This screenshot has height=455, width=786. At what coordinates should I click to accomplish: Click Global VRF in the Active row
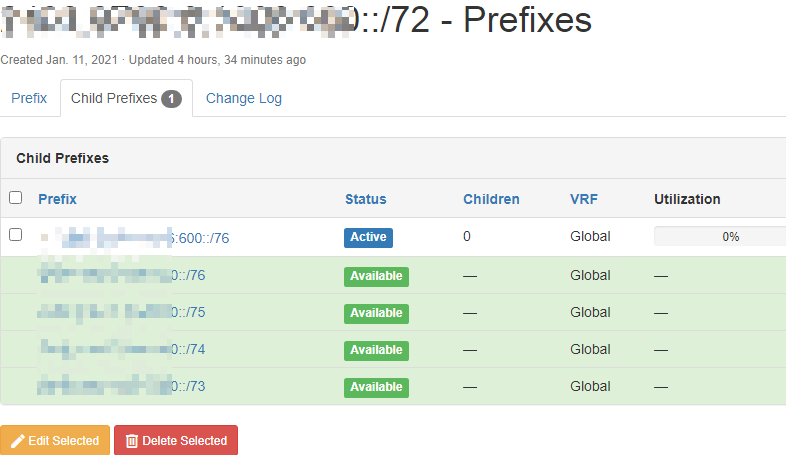pyautogui.click(x=590, y=237)
